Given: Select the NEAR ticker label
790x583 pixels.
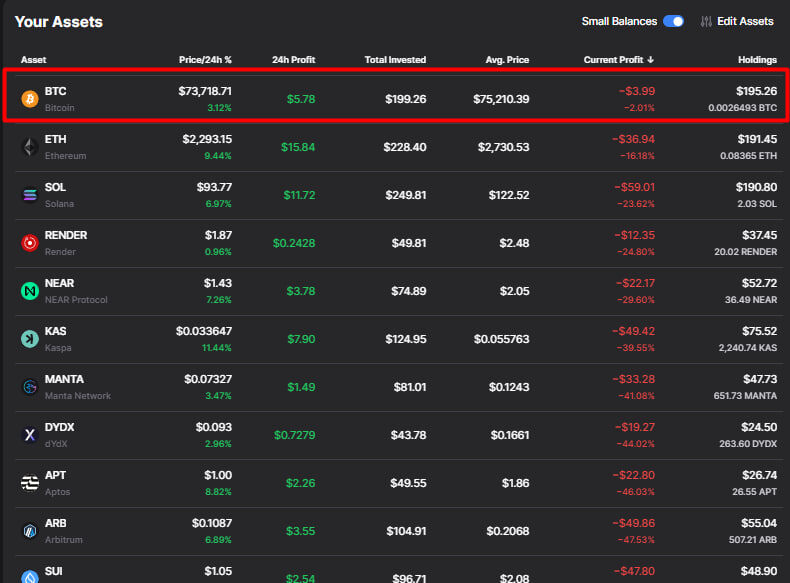Looking at the screenshot, I should pos(59,283).
